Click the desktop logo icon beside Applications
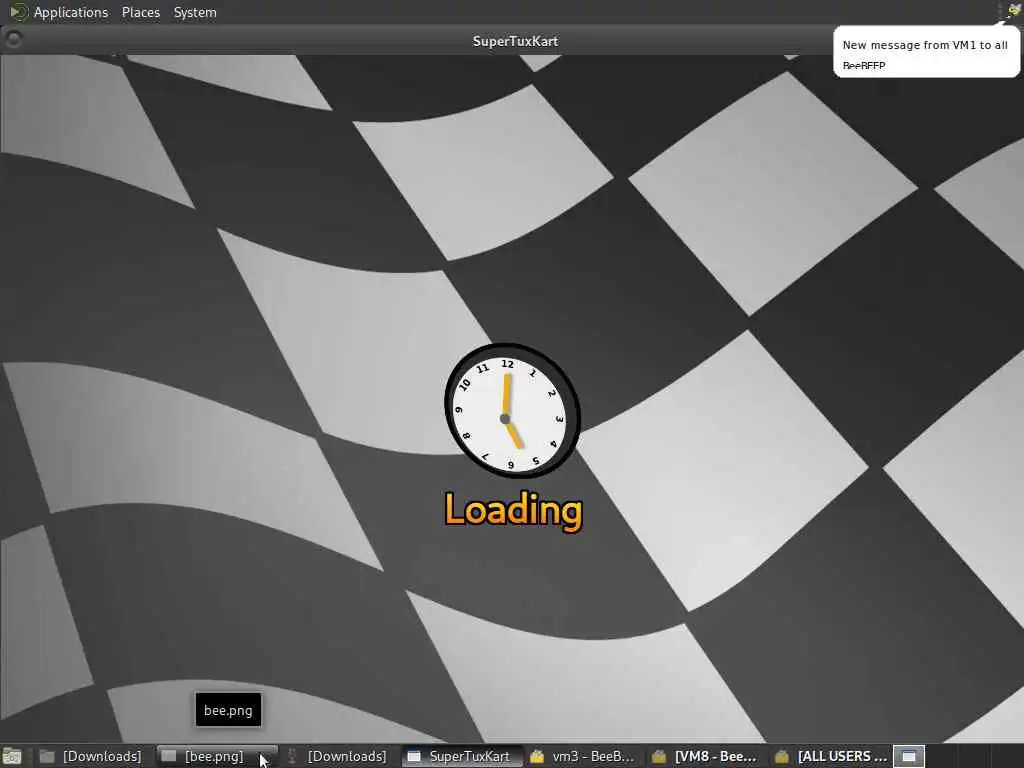 pyautogui.click(x=18, y=12)
